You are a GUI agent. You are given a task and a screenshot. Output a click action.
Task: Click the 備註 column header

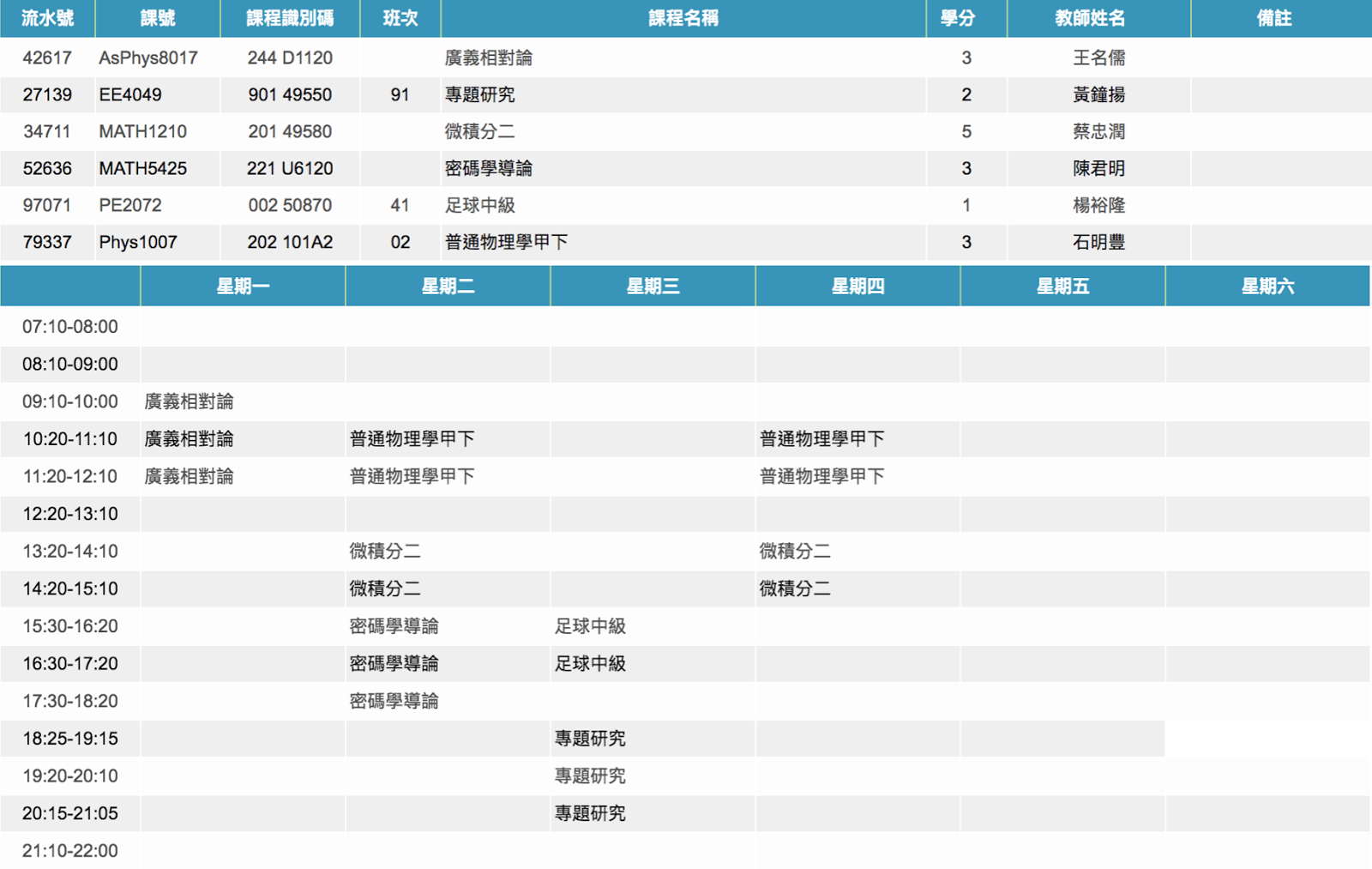(x=1273, y=18)
